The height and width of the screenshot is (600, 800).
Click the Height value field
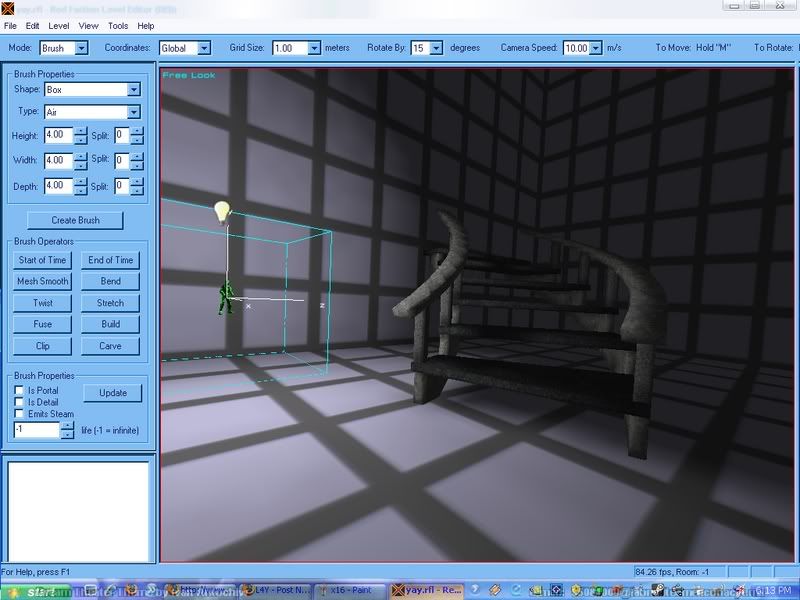pos(58,135)
